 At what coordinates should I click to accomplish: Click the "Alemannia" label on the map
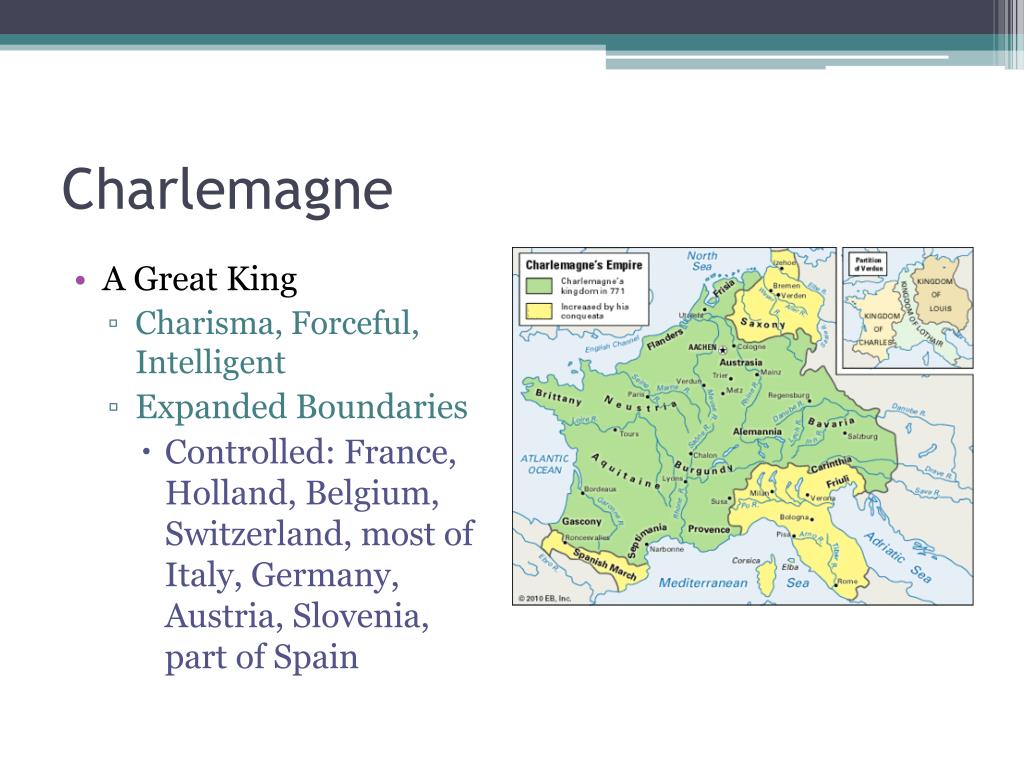tap(757, 432)
